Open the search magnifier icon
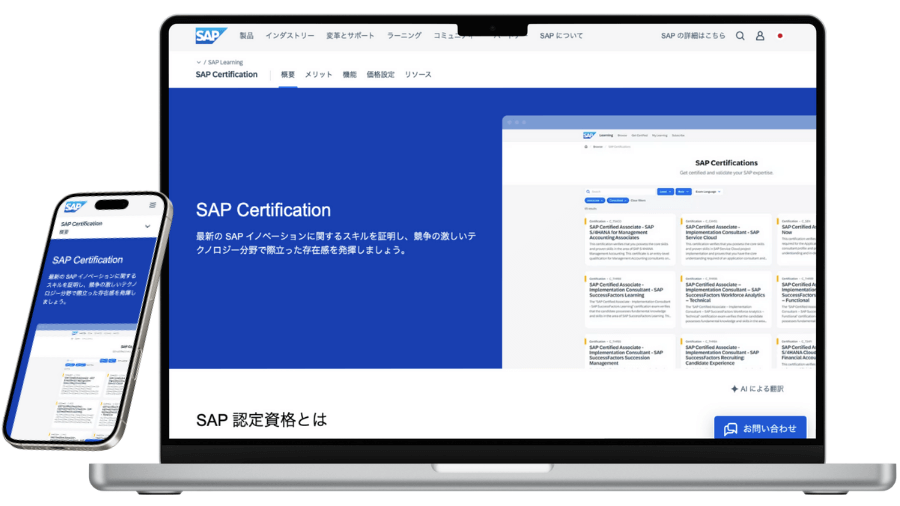This screenshot has height=506, width=900. tap(740, 36)
